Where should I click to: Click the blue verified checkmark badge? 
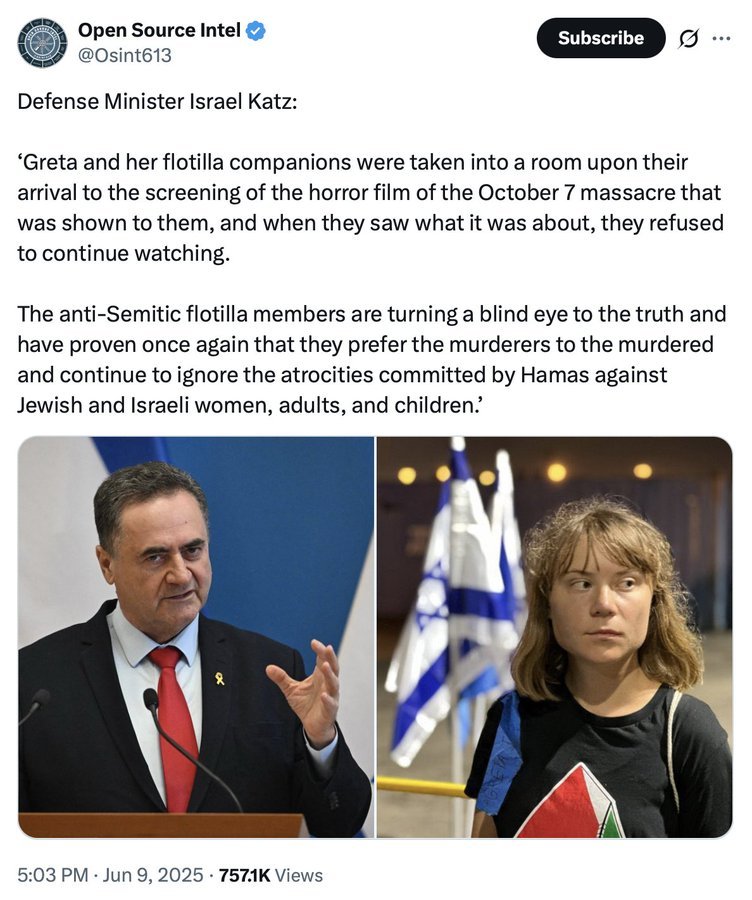255,30
